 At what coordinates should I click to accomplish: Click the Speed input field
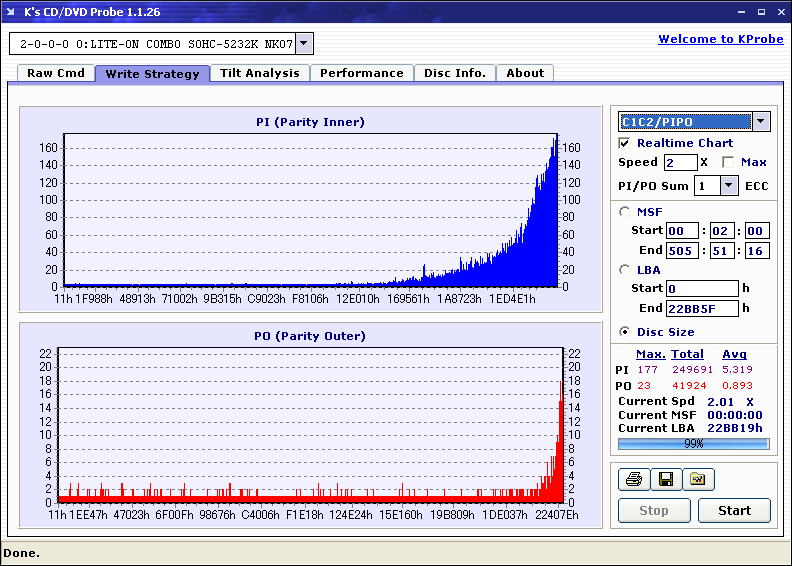[680, 163]
